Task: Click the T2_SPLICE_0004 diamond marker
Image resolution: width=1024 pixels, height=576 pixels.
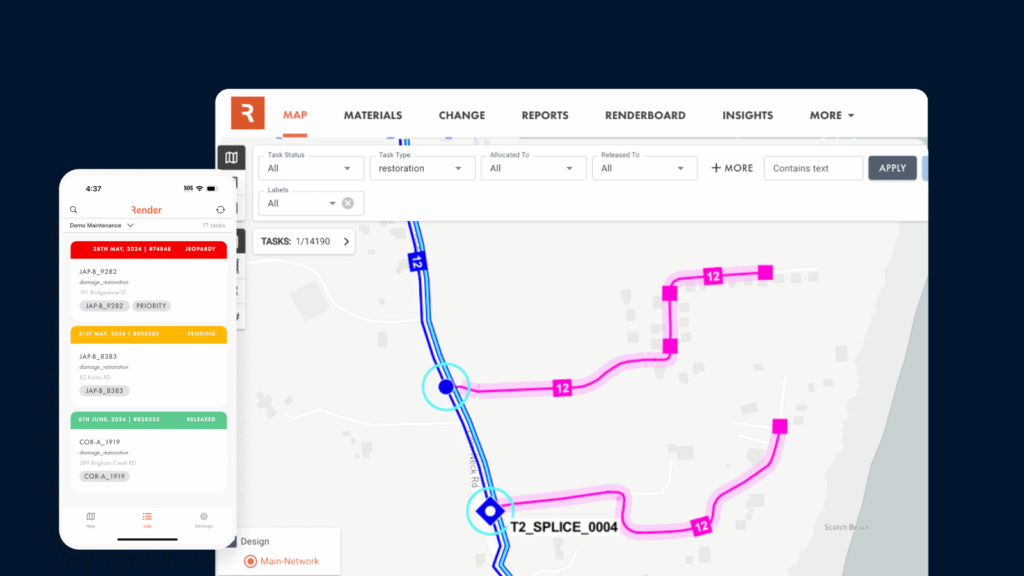Action: (x=489, y=511)
